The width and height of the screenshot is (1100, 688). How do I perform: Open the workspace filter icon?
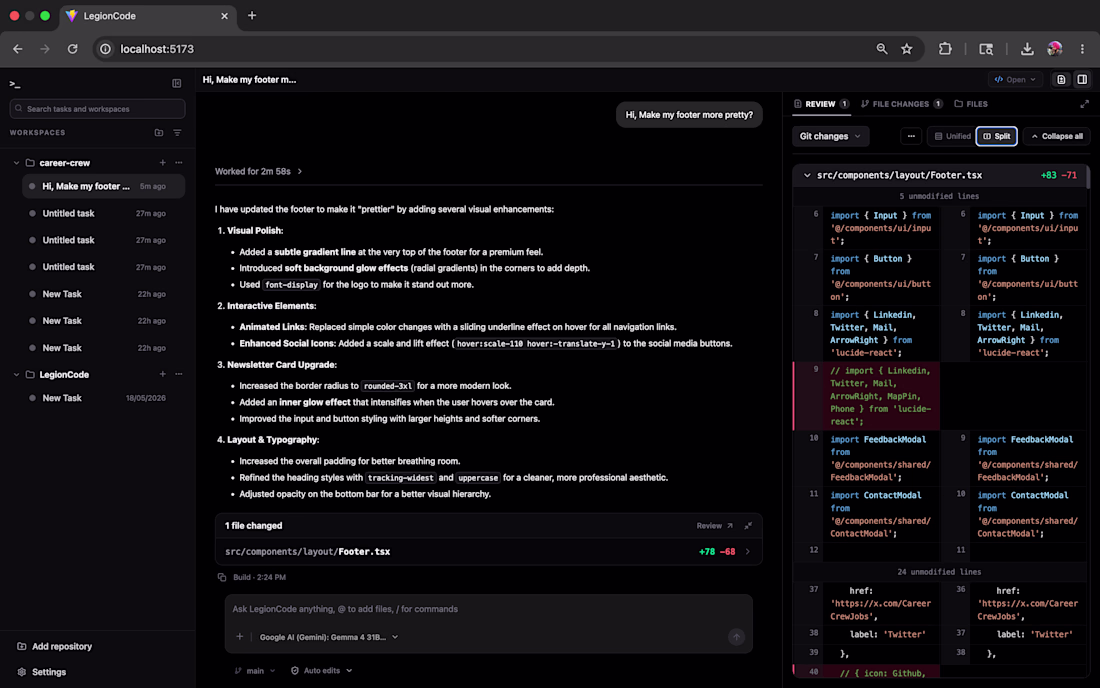click(x=177, y=133)
